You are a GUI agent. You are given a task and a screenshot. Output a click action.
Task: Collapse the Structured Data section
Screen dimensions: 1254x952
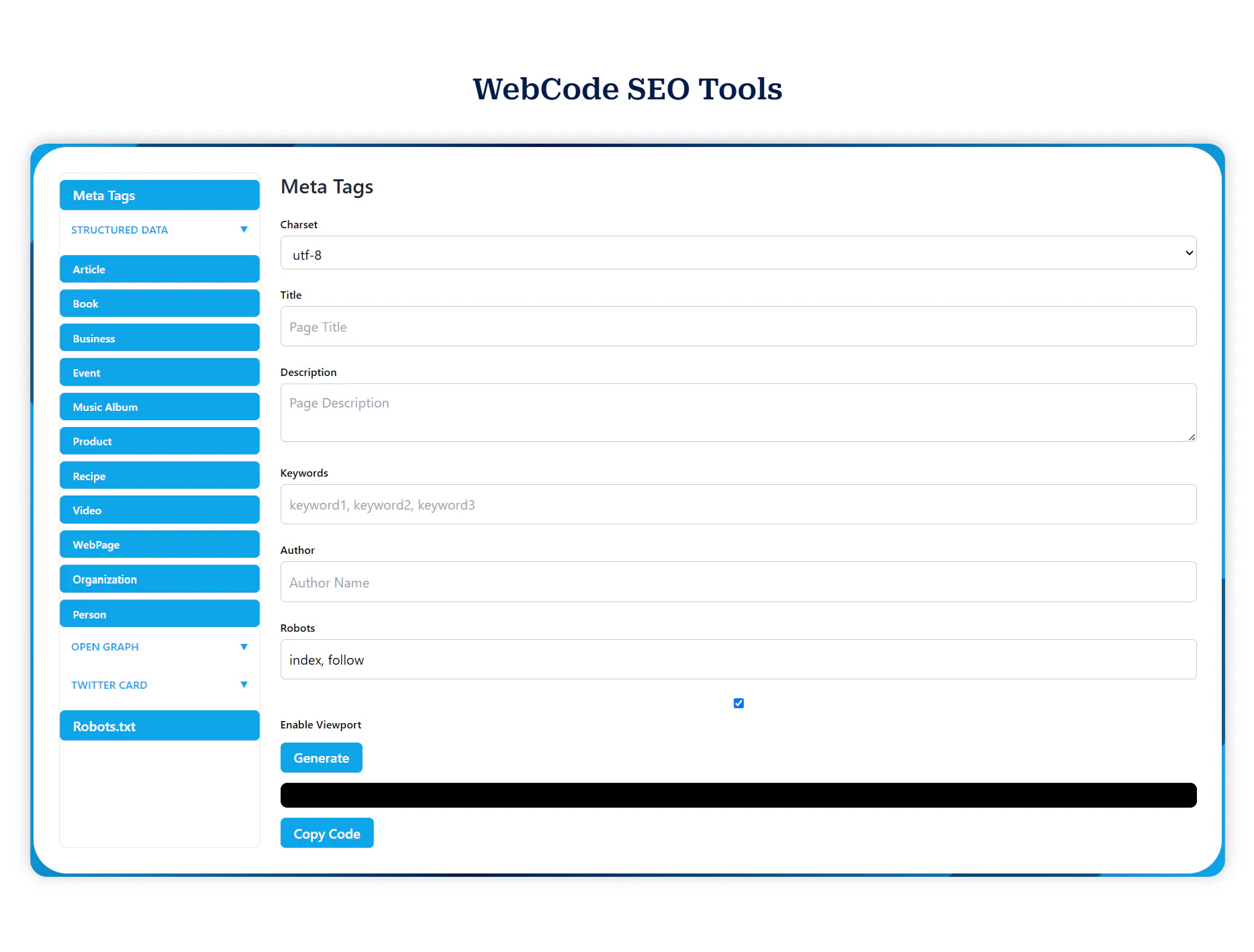coord(160,230)
